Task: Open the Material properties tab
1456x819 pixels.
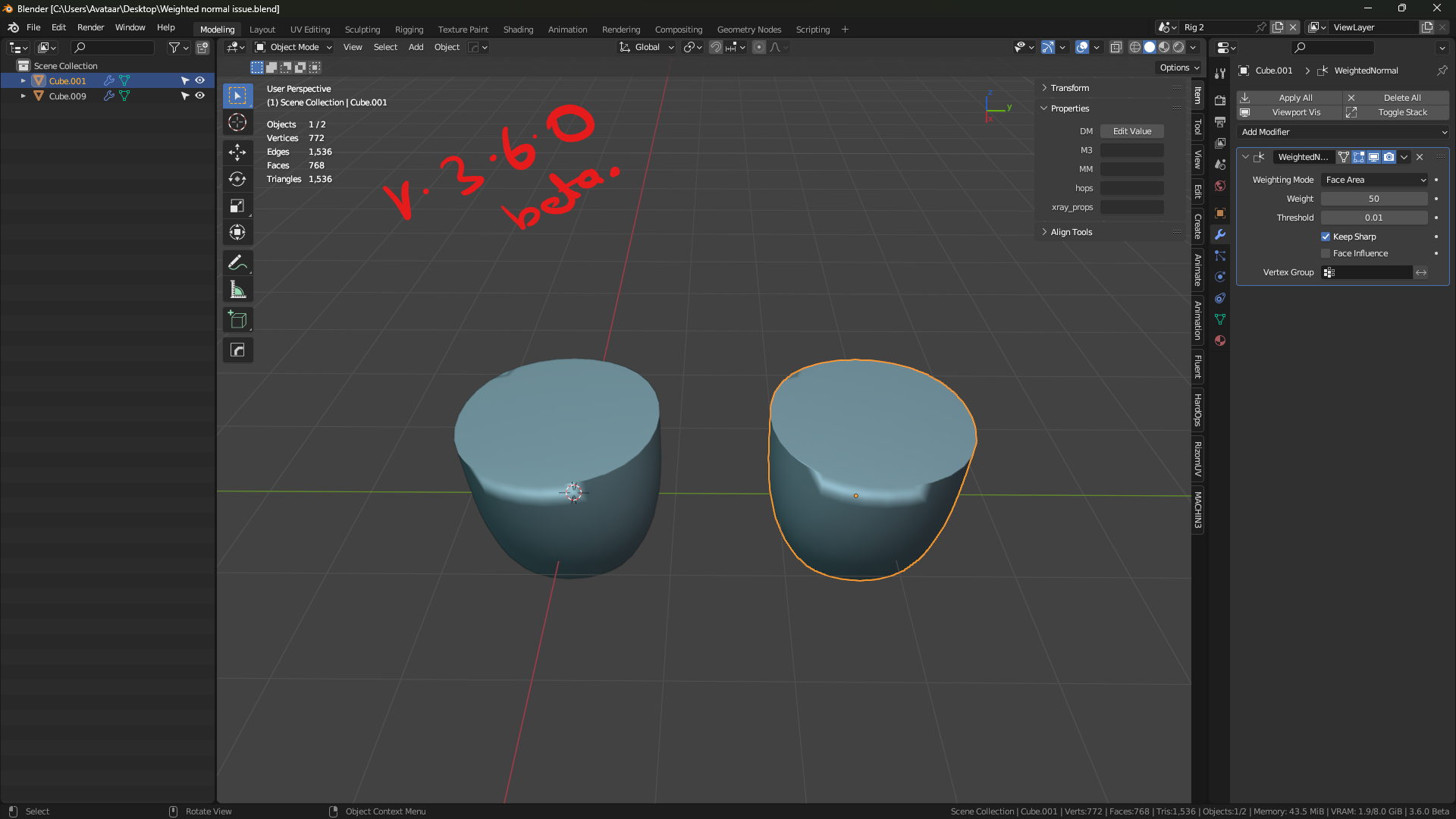Action: tap(1220, 340)
